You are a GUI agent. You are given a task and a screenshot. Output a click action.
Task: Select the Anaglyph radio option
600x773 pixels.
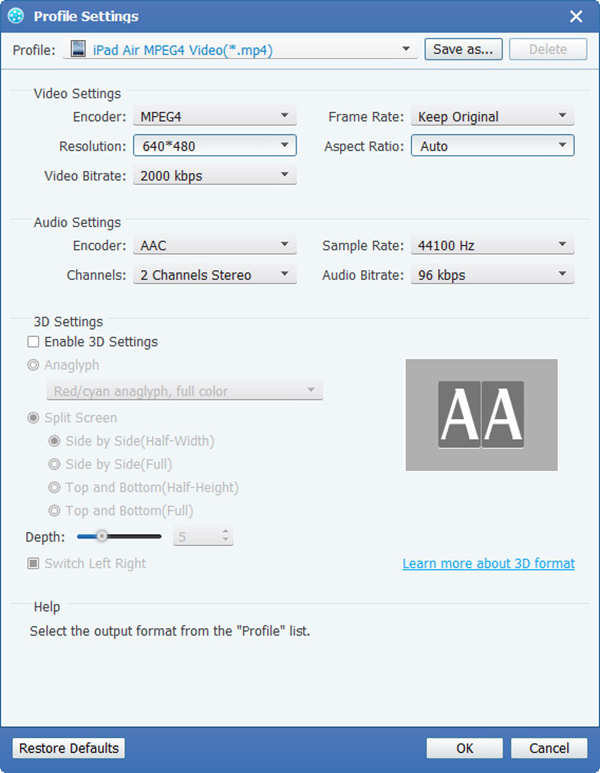(x=34, y=366)
